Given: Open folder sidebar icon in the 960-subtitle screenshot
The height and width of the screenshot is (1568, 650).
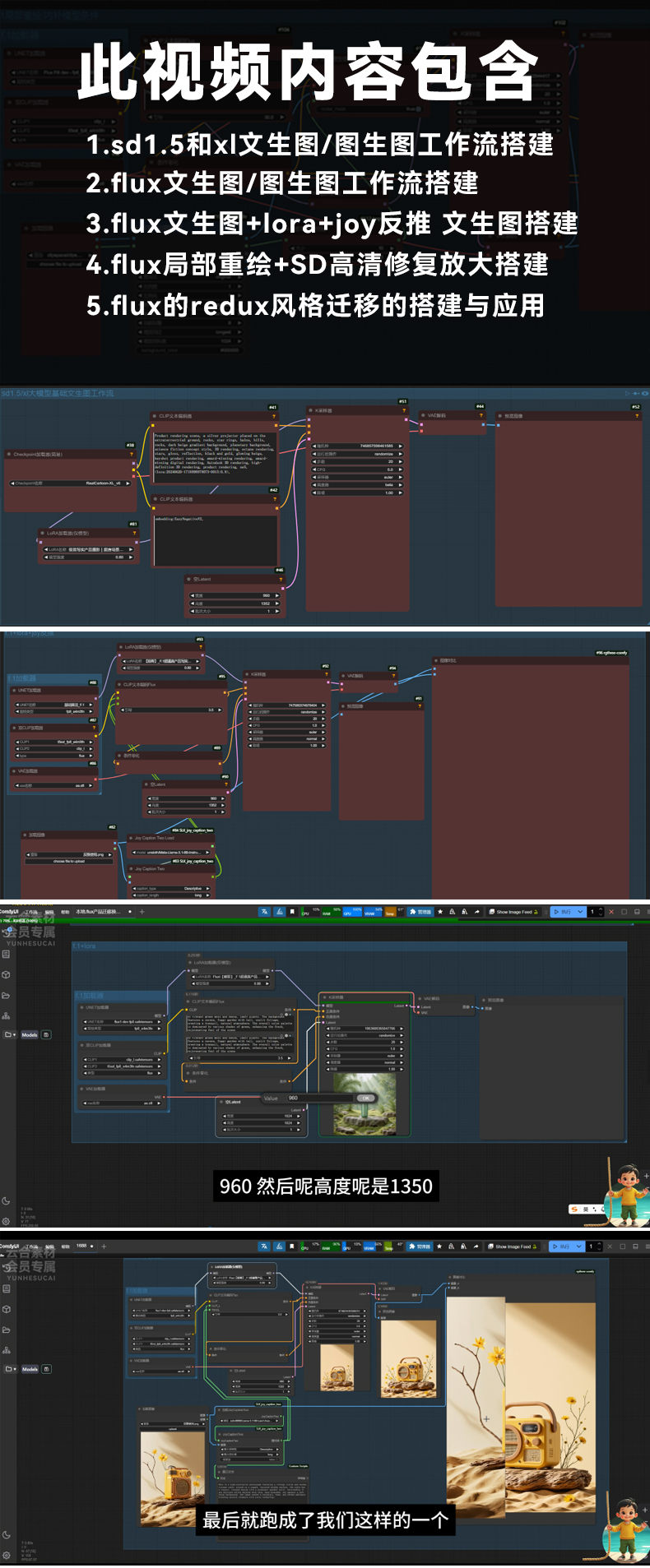Looking at the screenshot, I should (6, 996).
